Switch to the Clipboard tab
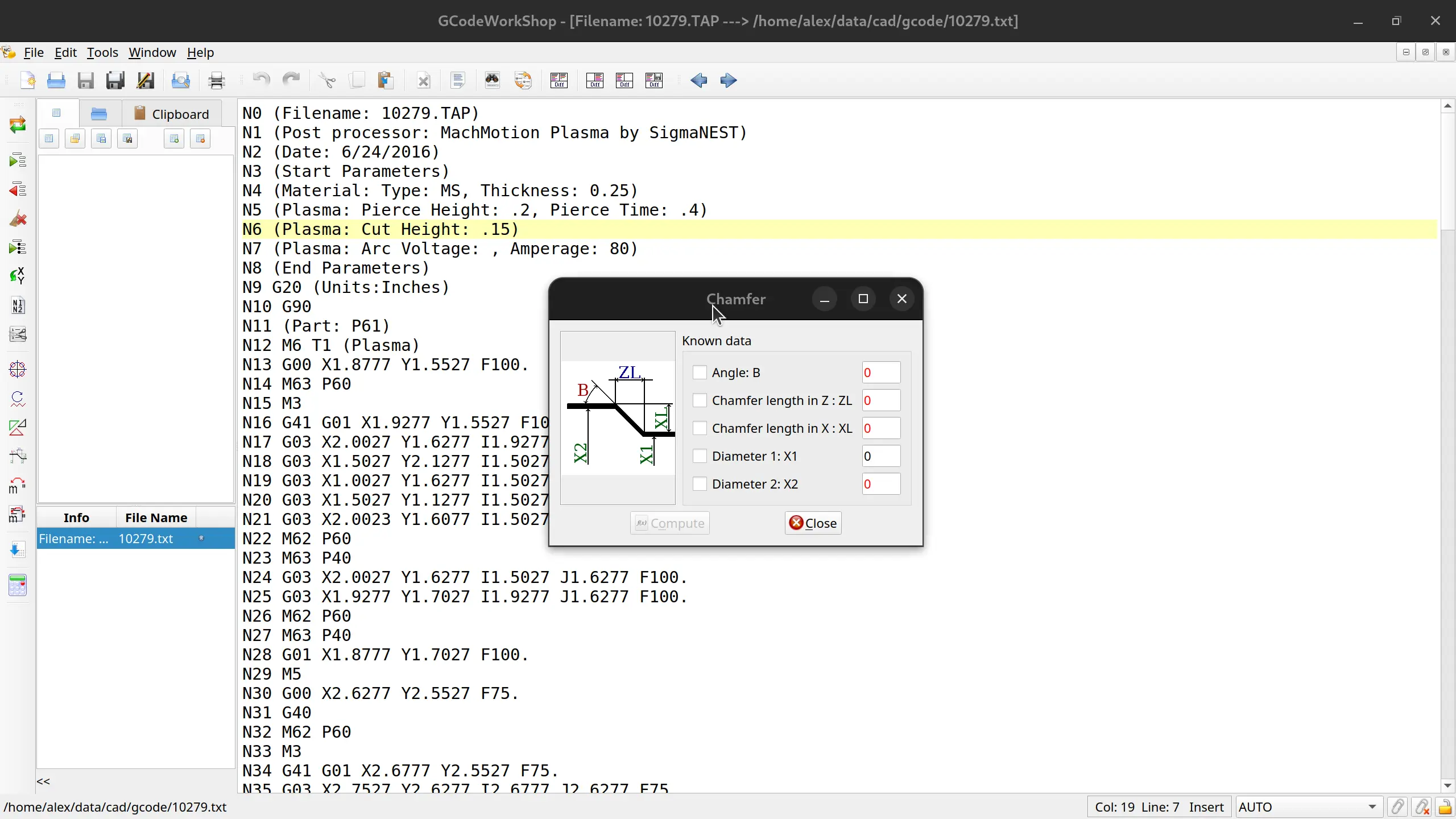 (x=171, y=114)
